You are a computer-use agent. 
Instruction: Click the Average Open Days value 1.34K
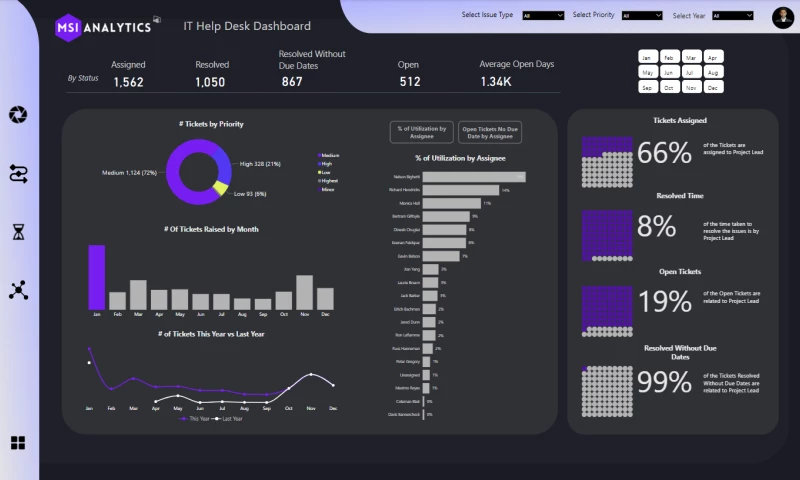pos(495,82)
